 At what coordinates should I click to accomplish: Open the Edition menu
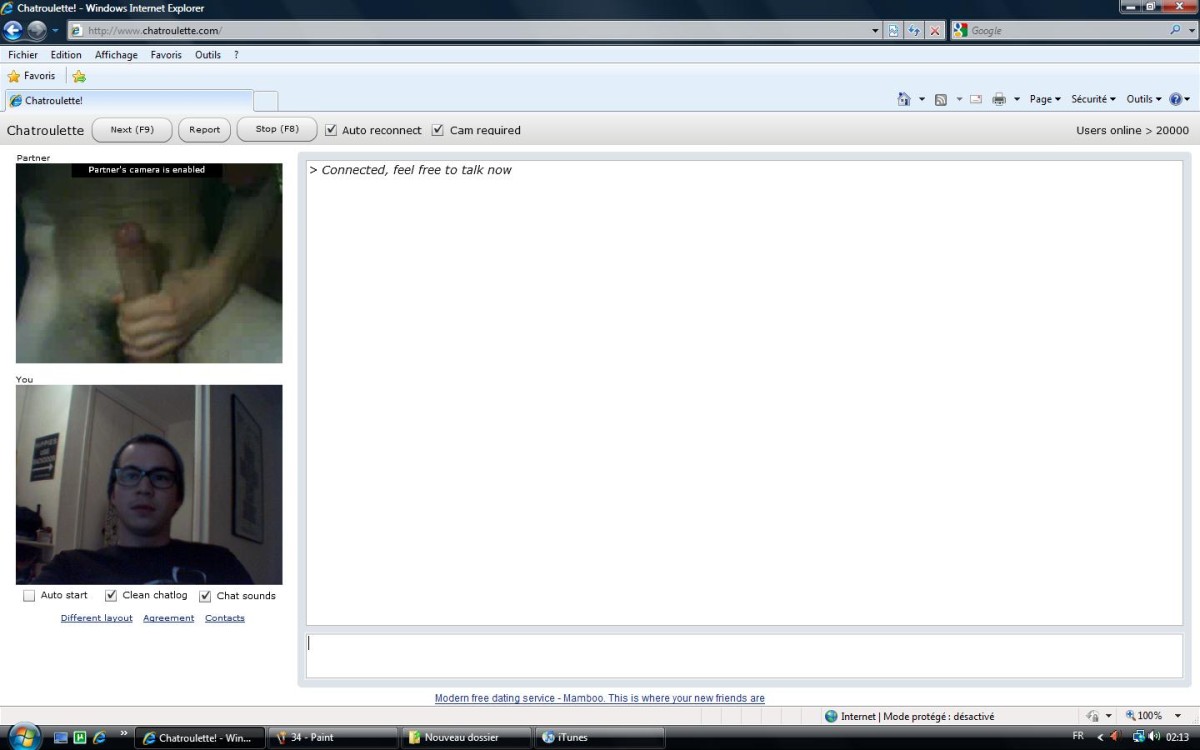coord(66,55)
